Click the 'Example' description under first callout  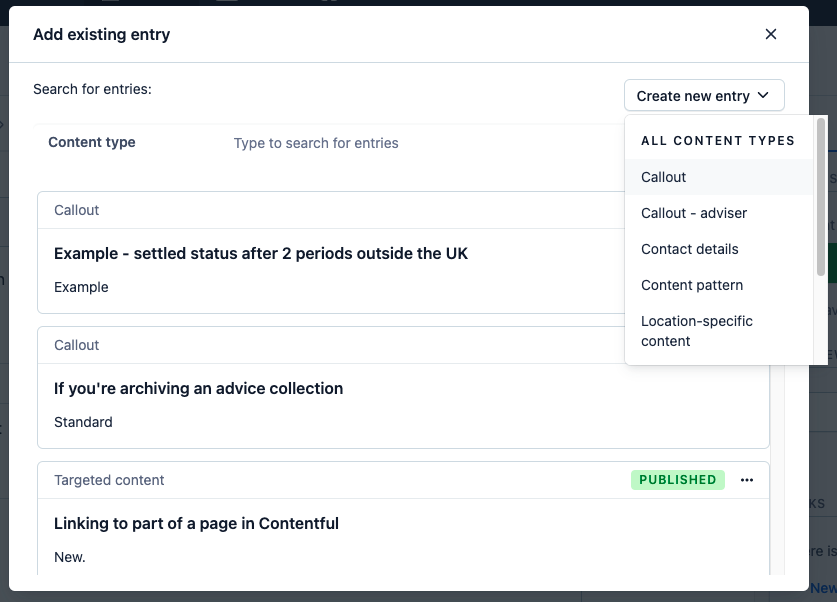tap(81, 287)
